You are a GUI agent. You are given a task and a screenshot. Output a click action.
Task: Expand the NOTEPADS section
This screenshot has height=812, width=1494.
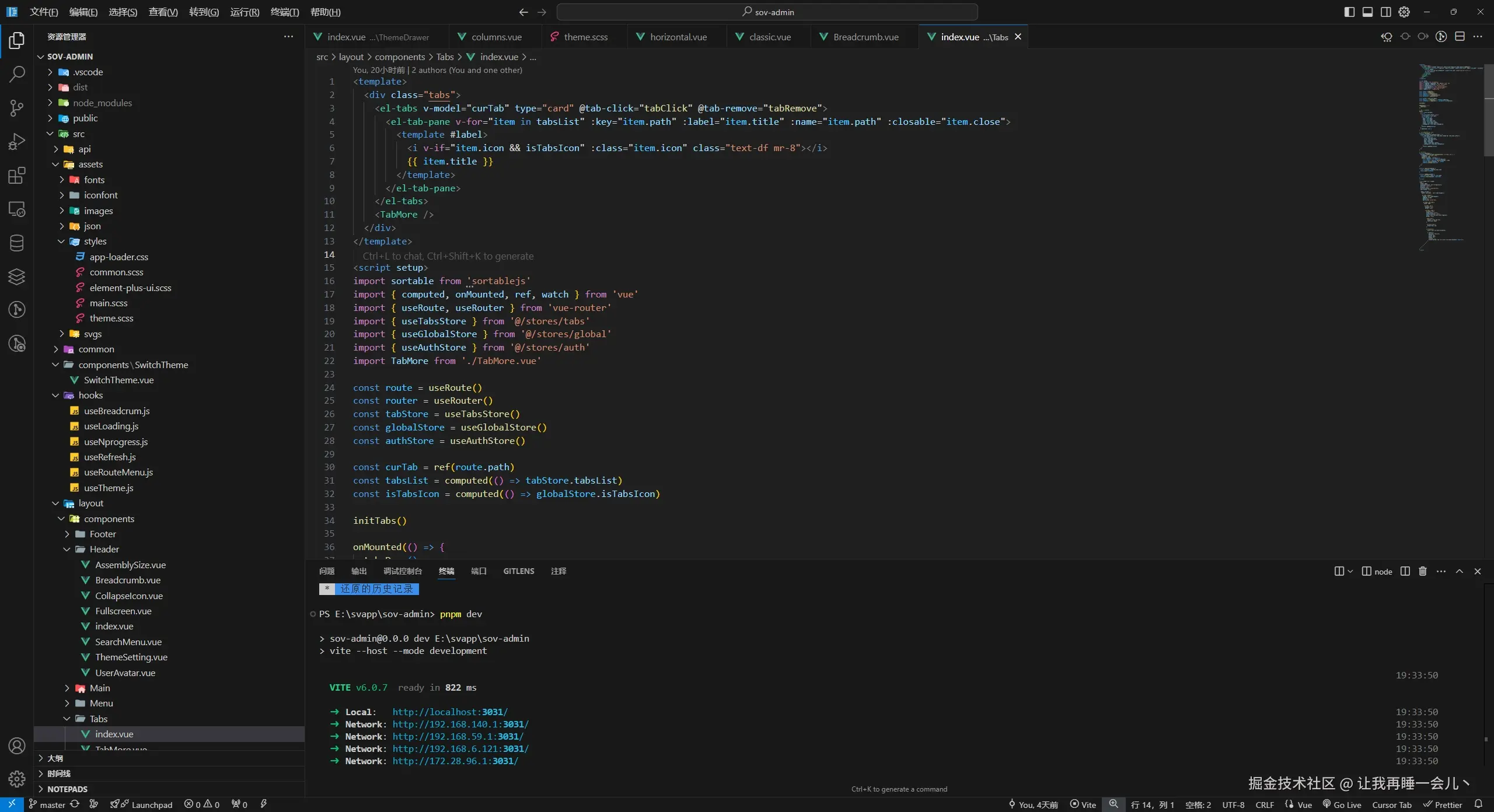pos(67,789)
